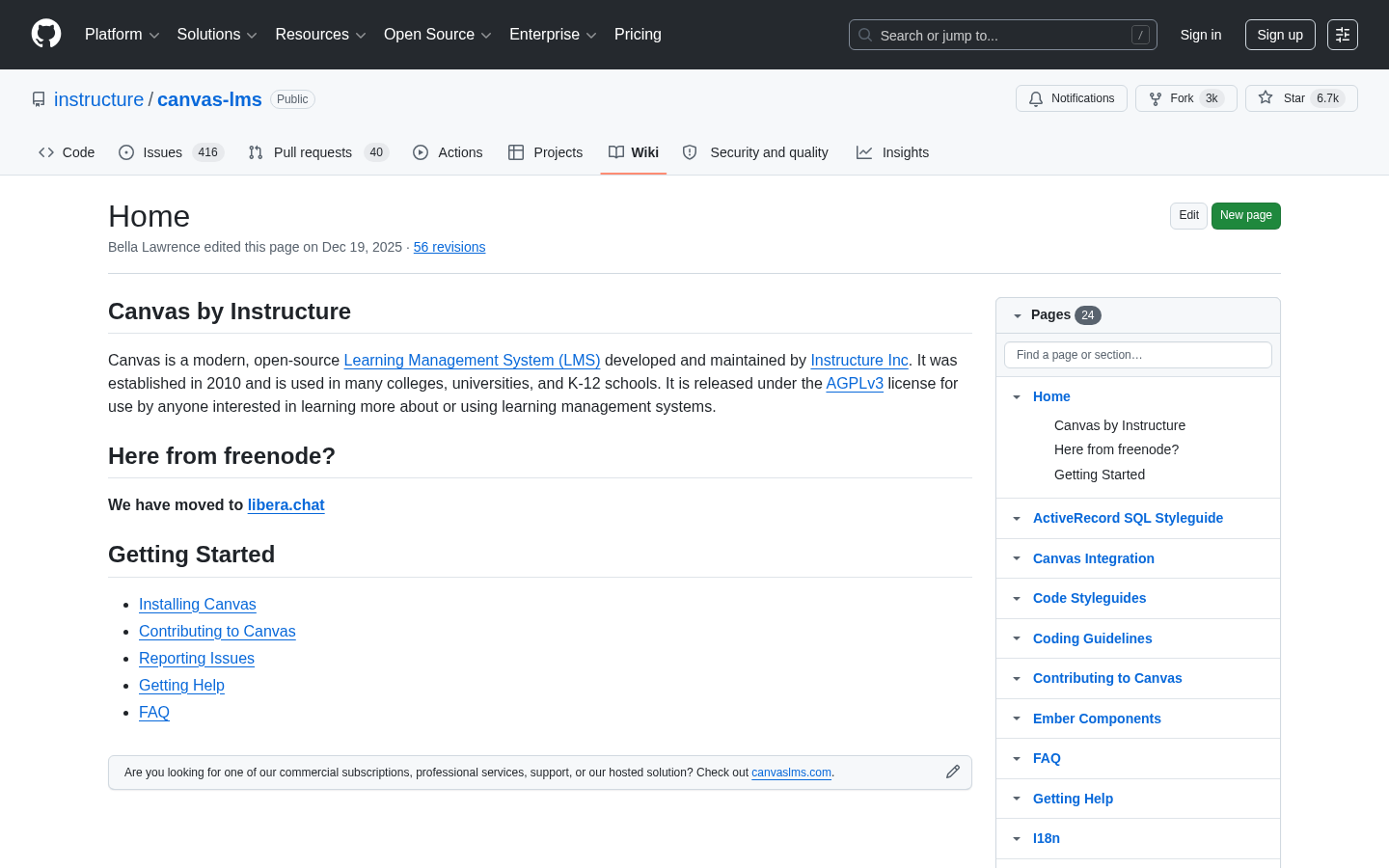Click the Fork icon button
Viewport: 1389px width, 868px height.
point(1186,98)
